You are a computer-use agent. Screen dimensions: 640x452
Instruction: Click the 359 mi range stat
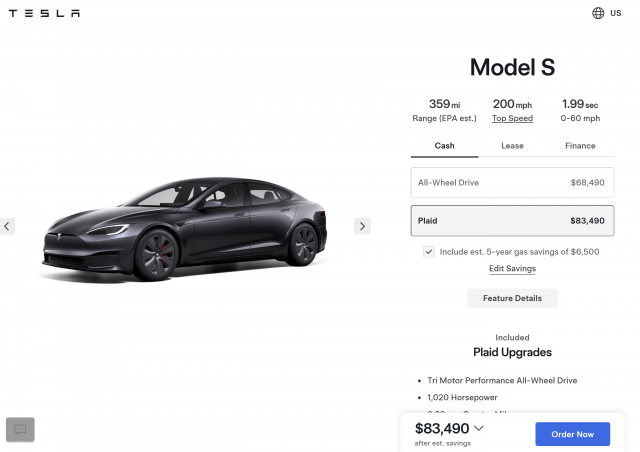point(444,109)
